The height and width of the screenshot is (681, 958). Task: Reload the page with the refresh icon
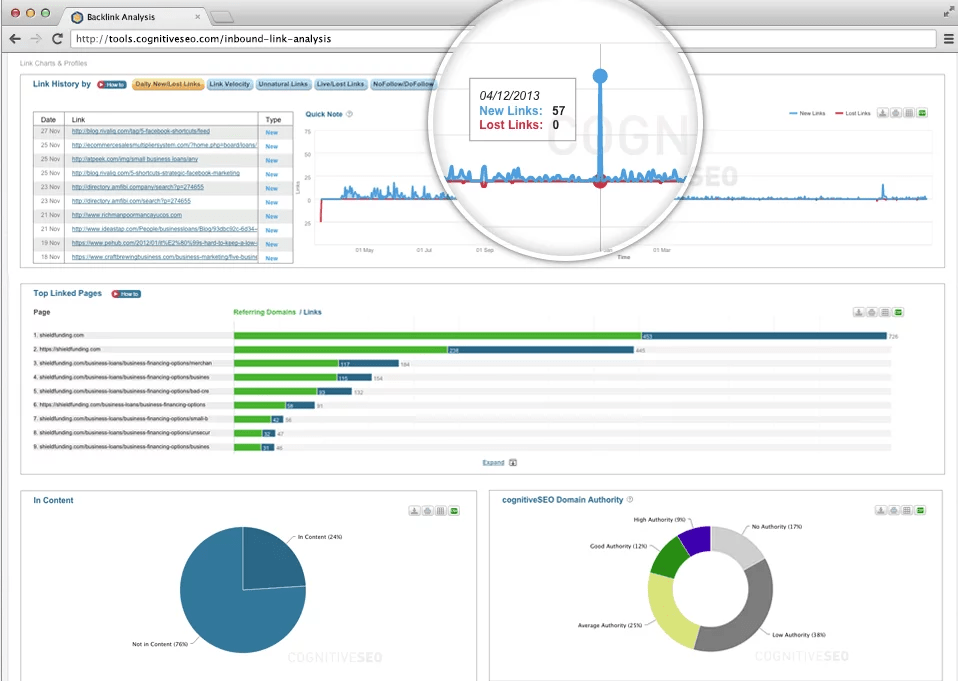[x=57, y=38]
